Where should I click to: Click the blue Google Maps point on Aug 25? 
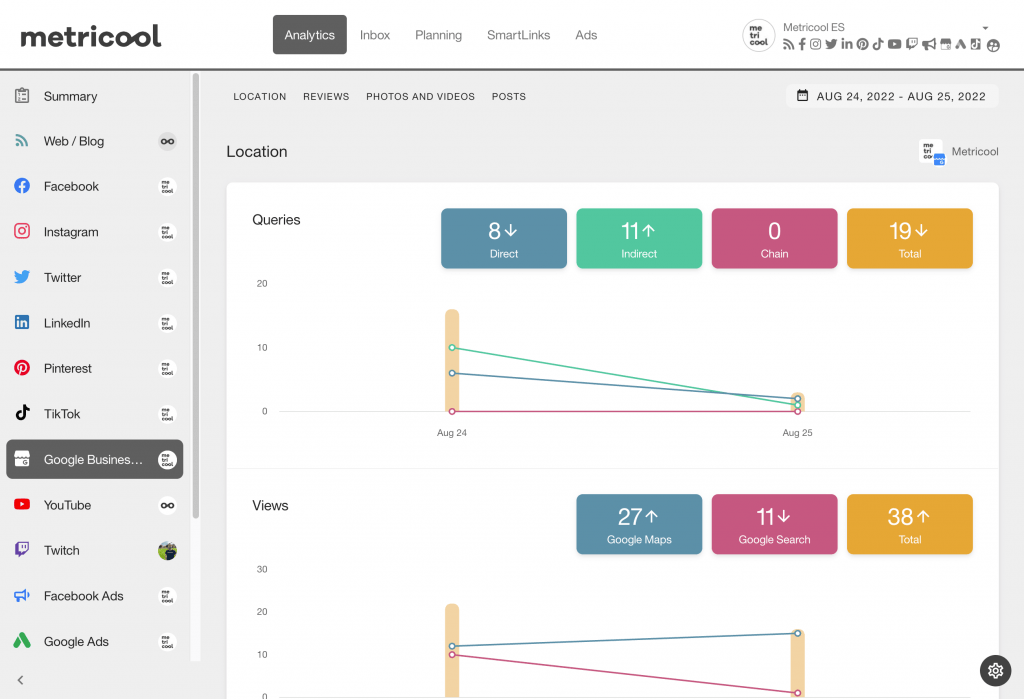797,633
